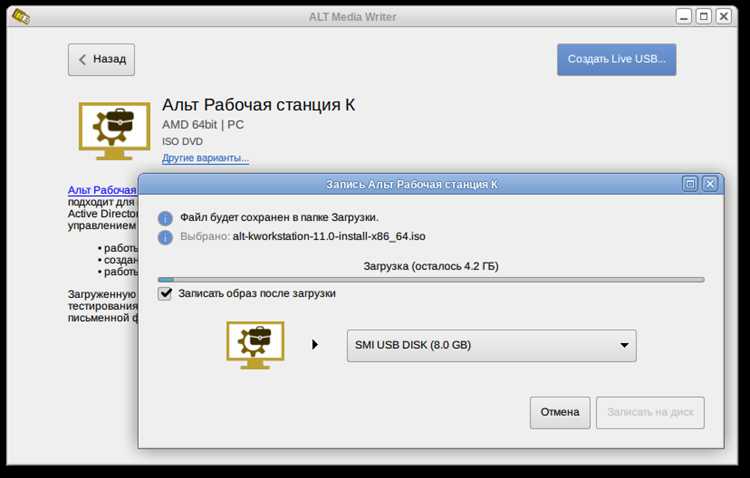
Task: Close the ALT Media Writer main window
Action: tap(724, 17)
